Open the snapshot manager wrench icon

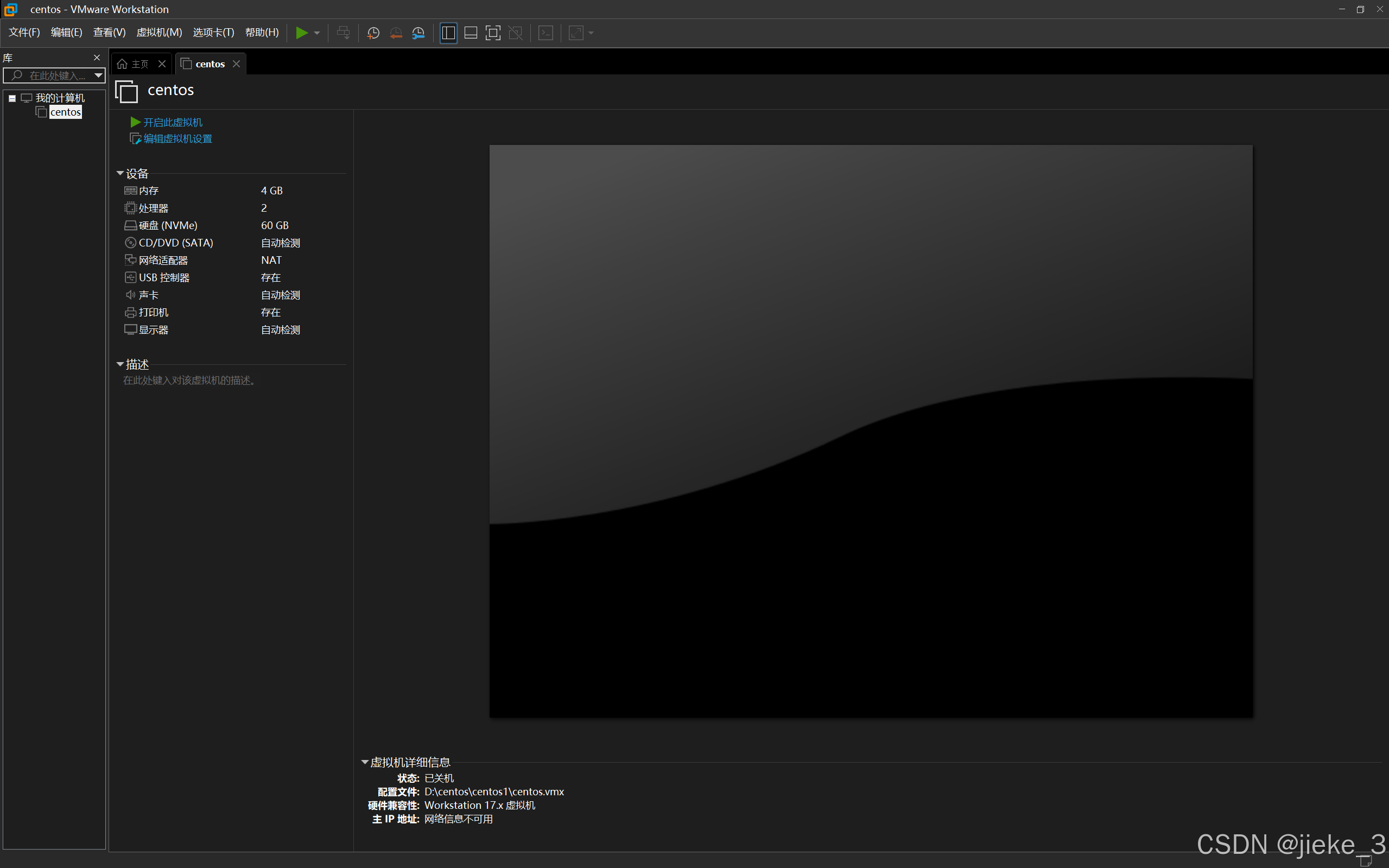coord(418,33)
